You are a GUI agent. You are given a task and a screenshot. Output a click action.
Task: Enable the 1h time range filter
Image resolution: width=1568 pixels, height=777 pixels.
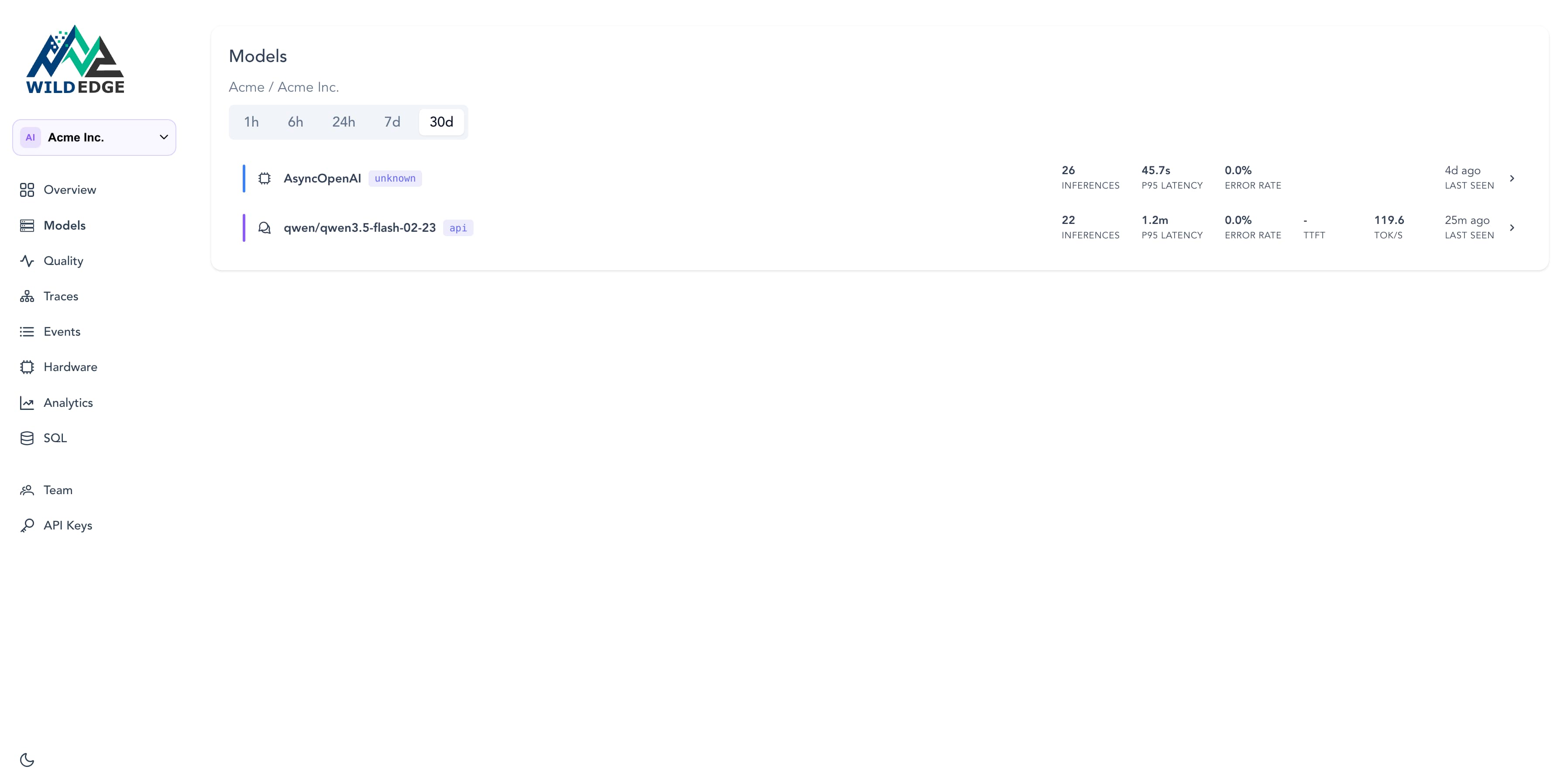tap(251, 122)
